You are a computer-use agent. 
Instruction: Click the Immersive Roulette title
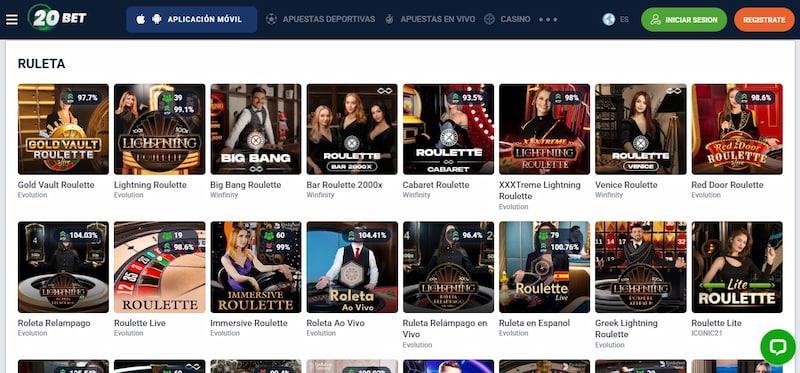(249, 323)
